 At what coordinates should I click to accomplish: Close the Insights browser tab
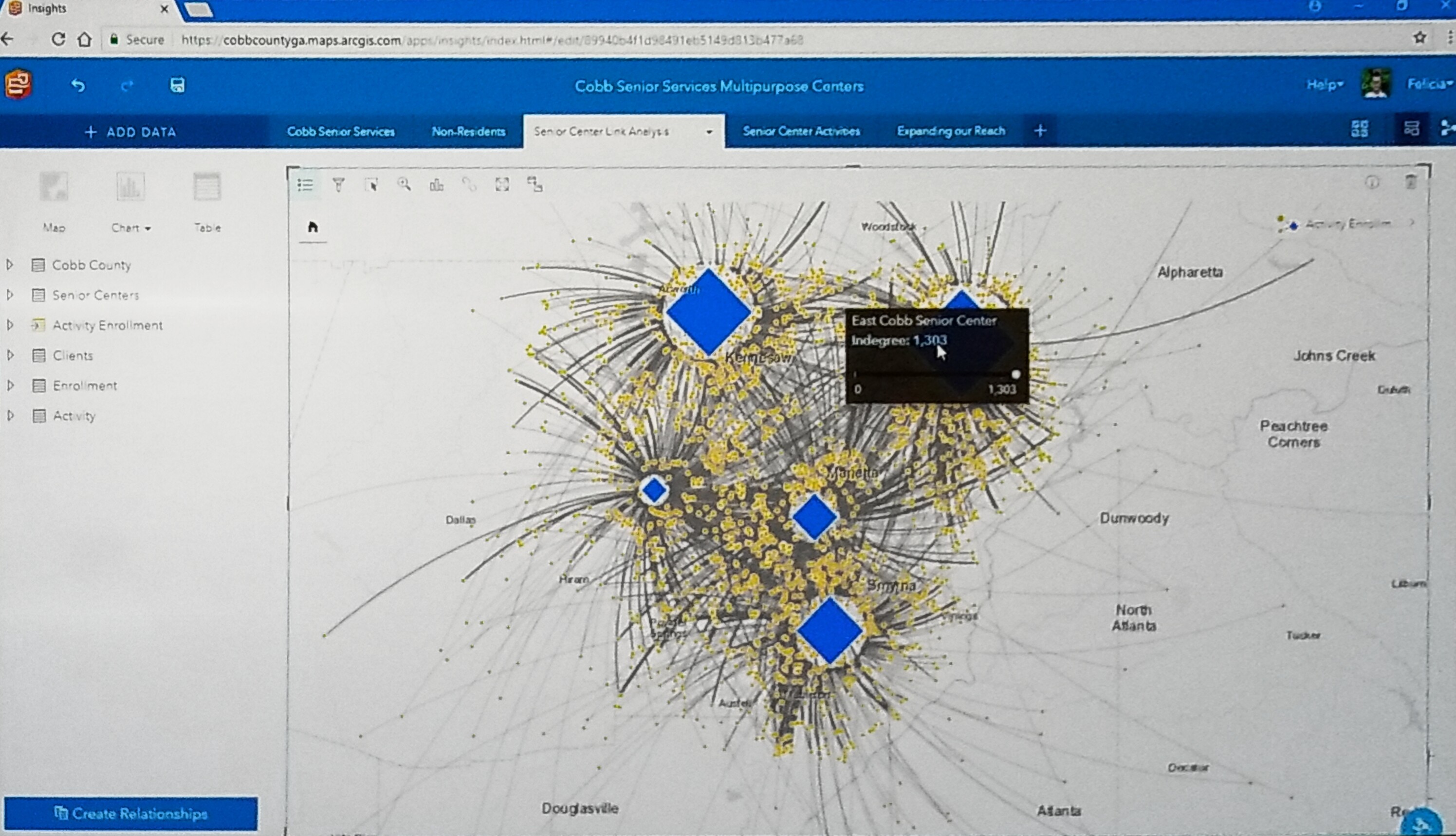[164, 9]
